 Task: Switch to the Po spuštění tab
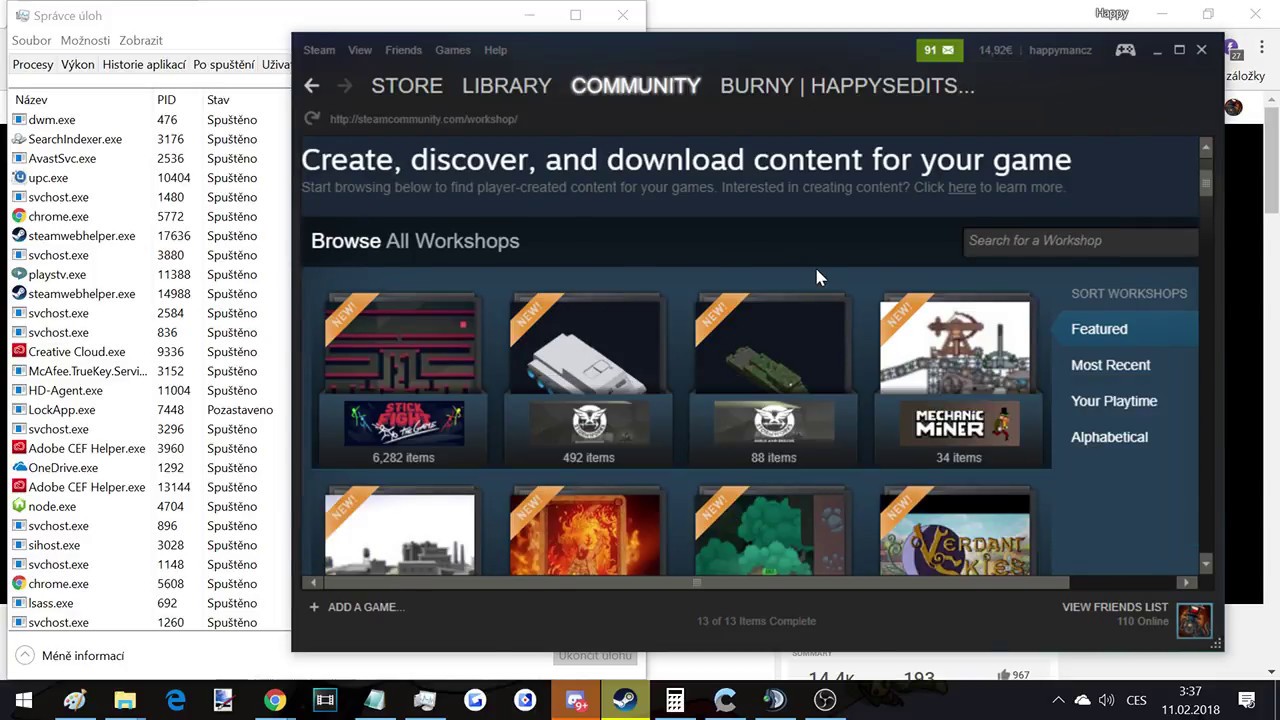coord(224,65)
